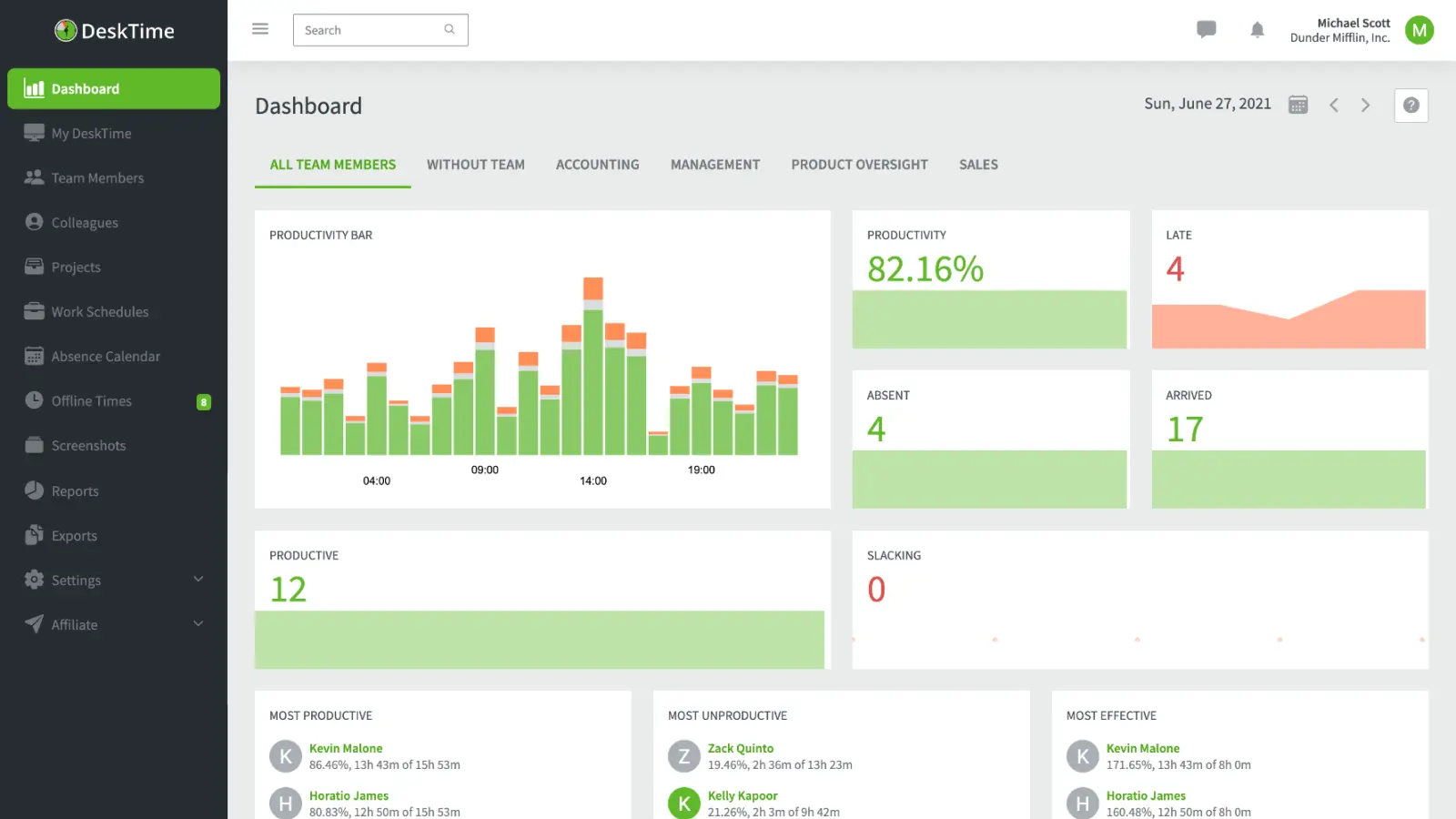Open the chat messages icon
The image size is (1456, 819).
click(1206, 29)
